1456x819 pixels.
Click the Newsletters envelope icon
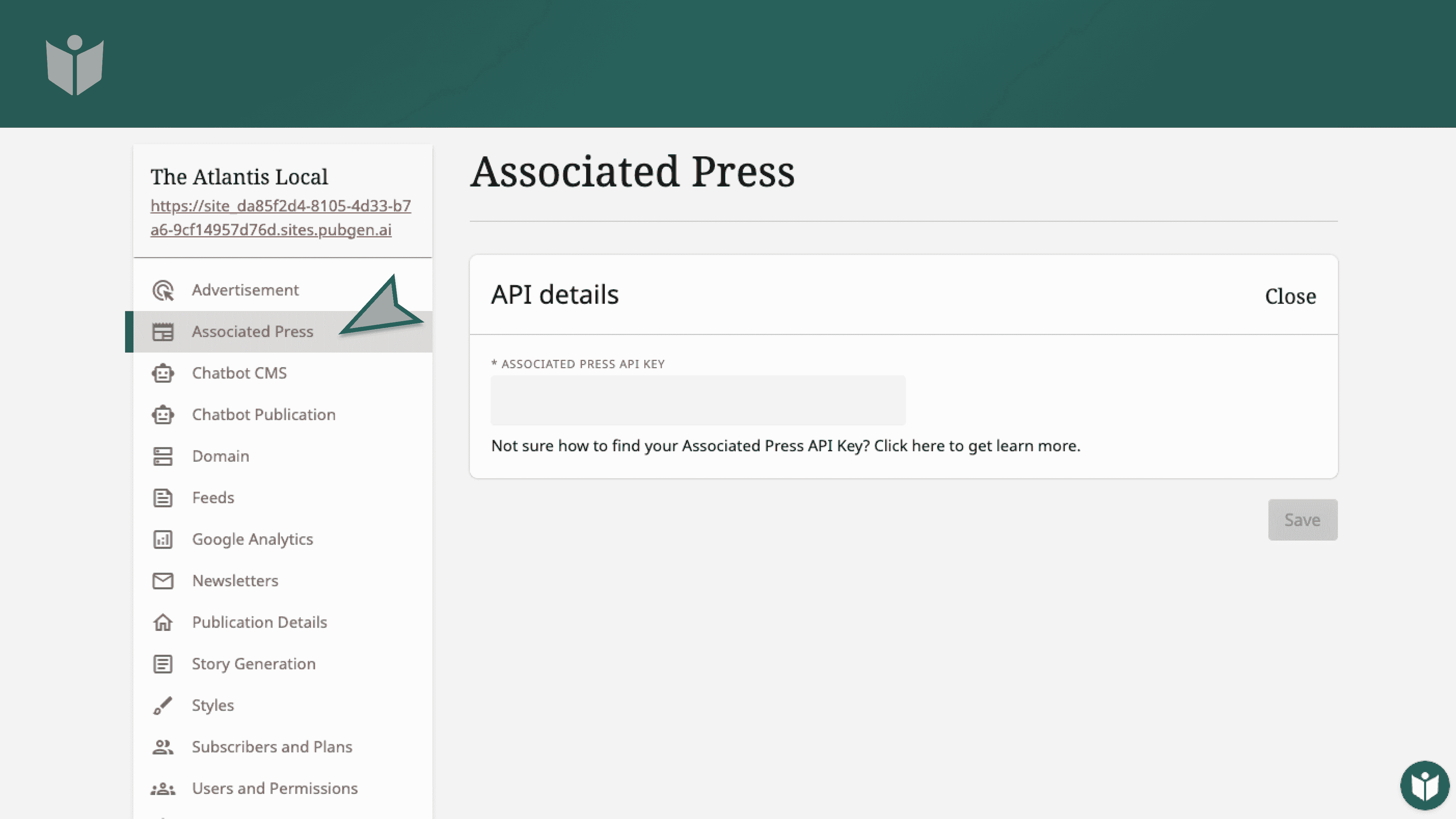163,581
